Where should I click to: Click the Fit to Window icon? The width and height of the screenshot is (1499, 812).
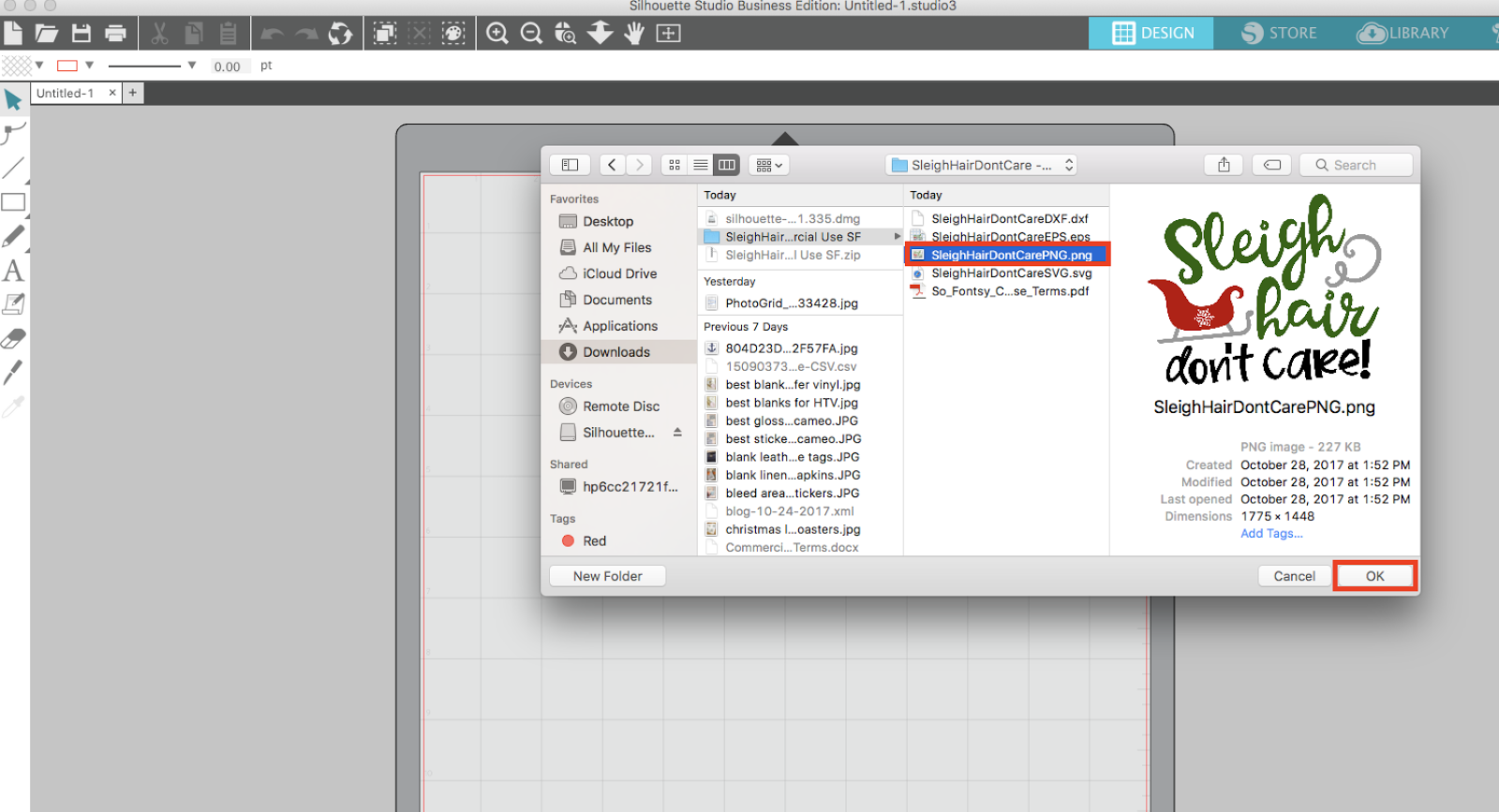pos(668,34)
